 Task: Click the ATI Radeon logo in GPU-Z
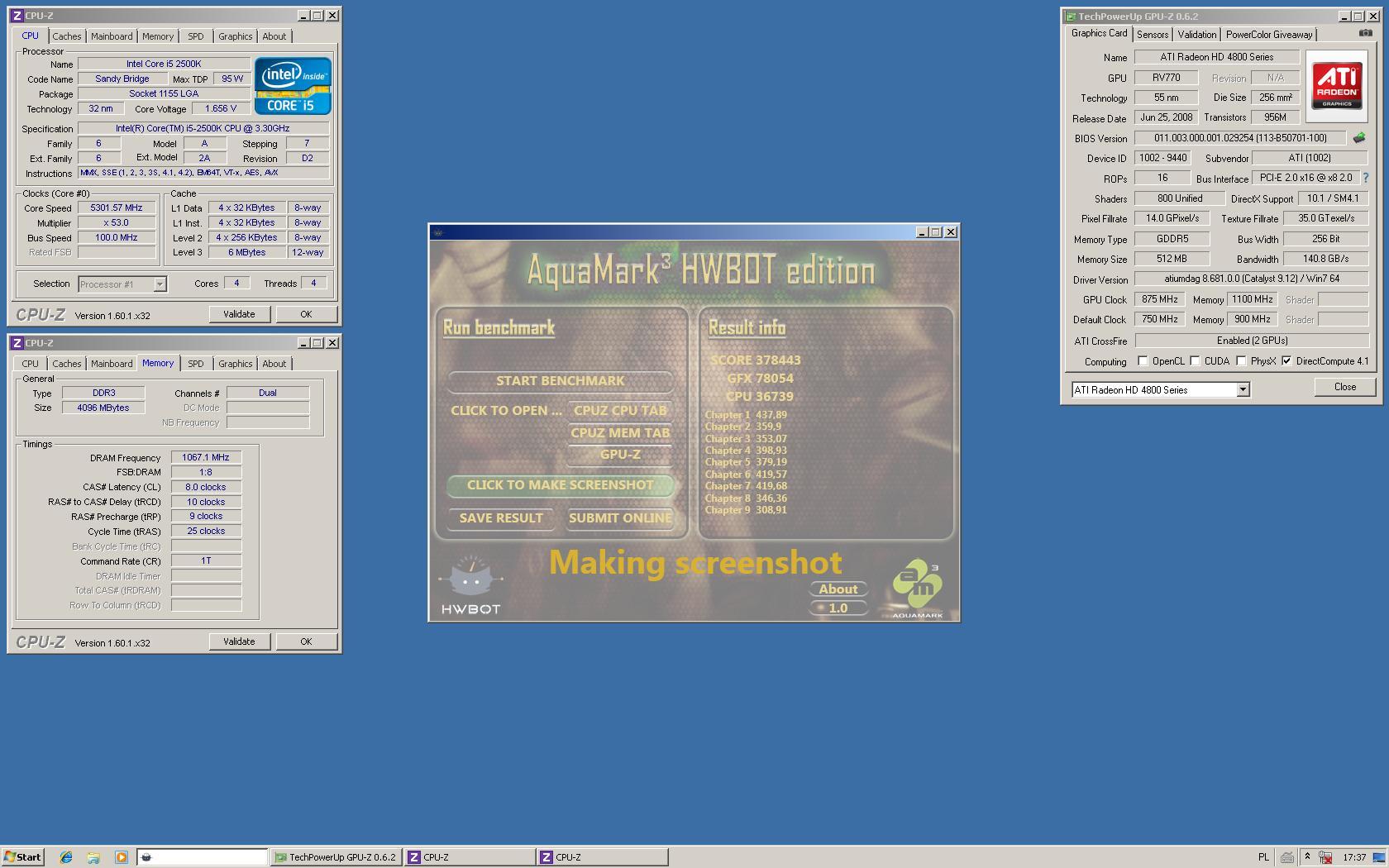(x=1337, y=87)
